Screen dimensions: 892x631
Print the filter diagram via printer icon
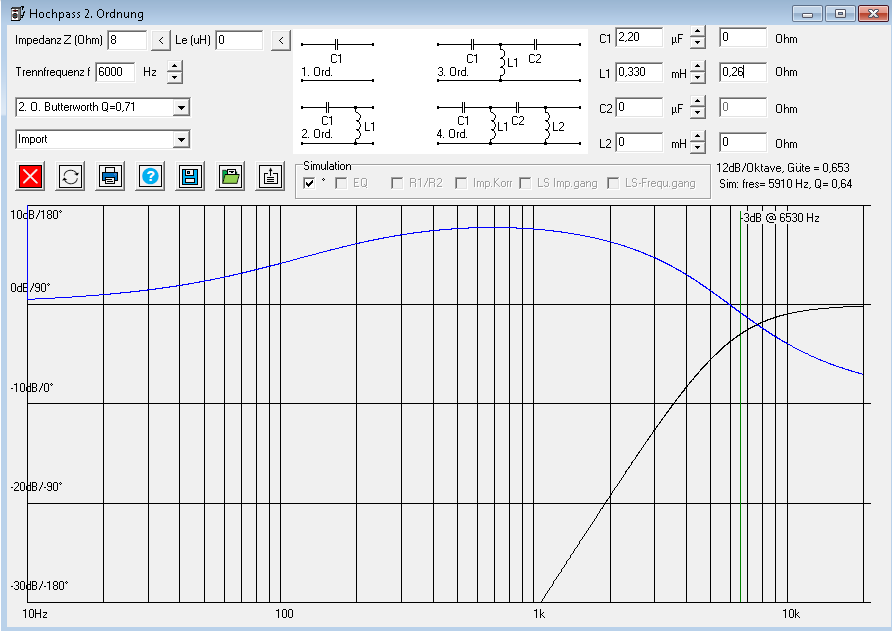coord(110,176)
